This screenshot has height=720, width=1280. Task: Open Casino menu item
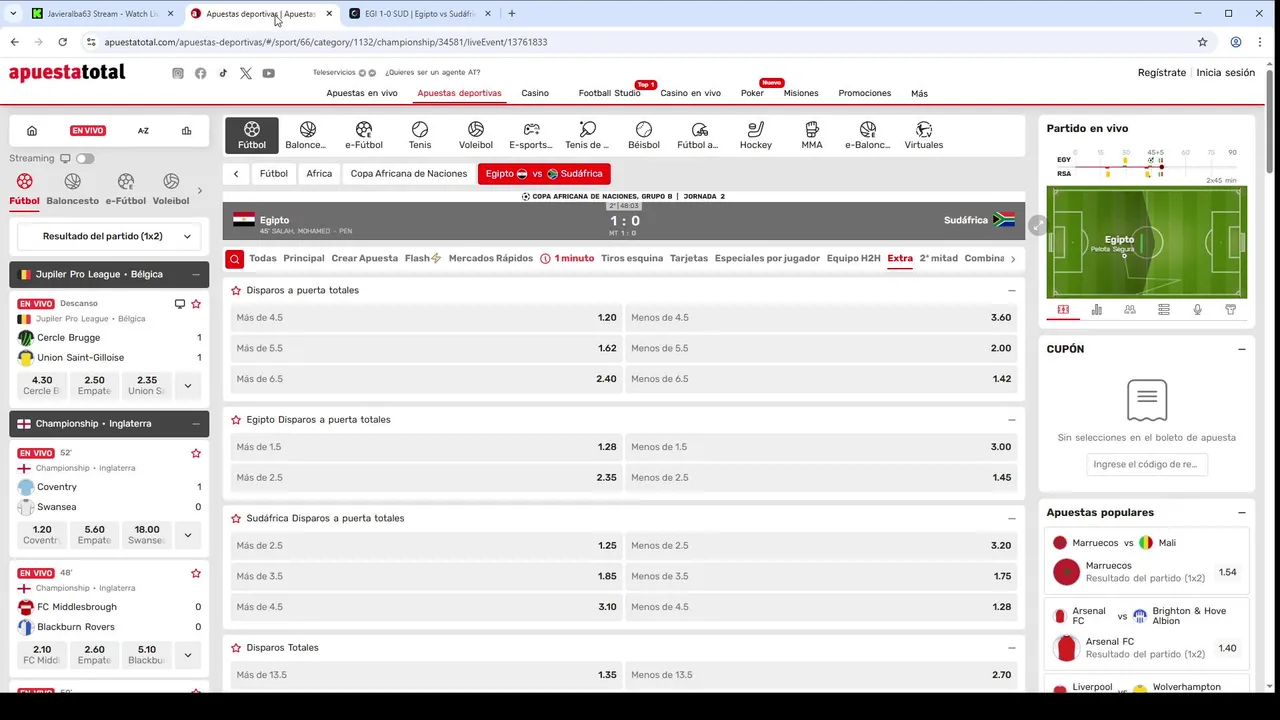[x=535, y=93]
